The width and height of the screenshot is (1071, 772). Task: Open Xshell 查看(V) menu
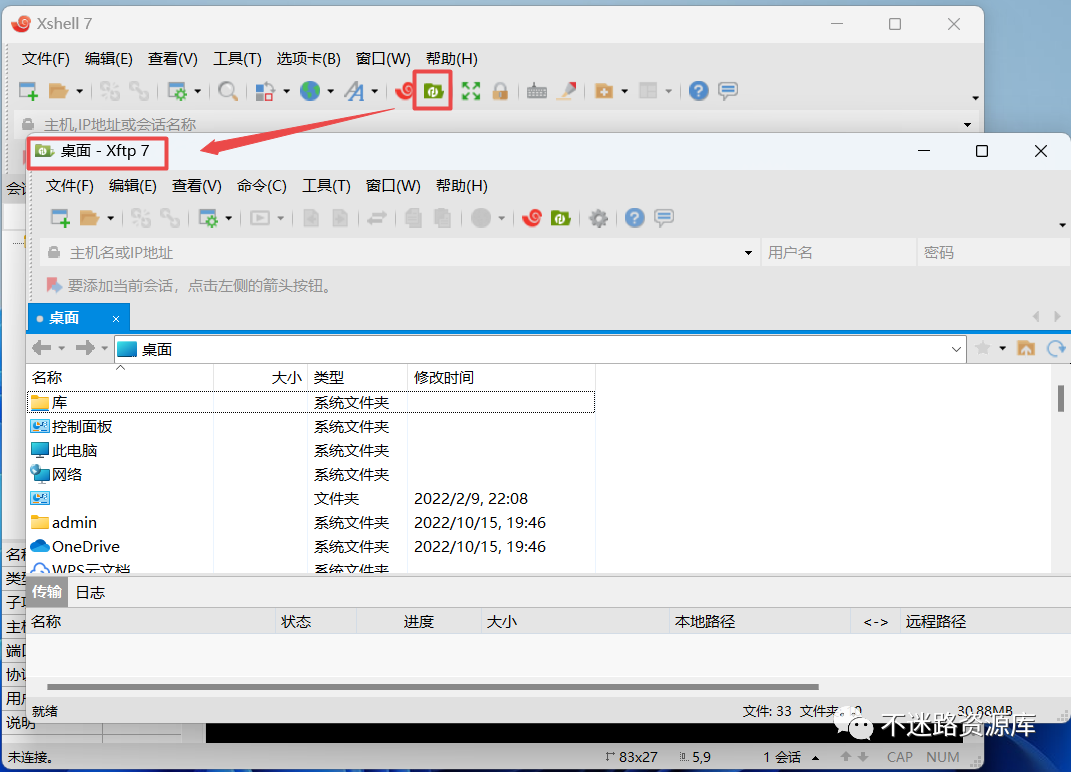pyautogui.click(x=172, y=59)
